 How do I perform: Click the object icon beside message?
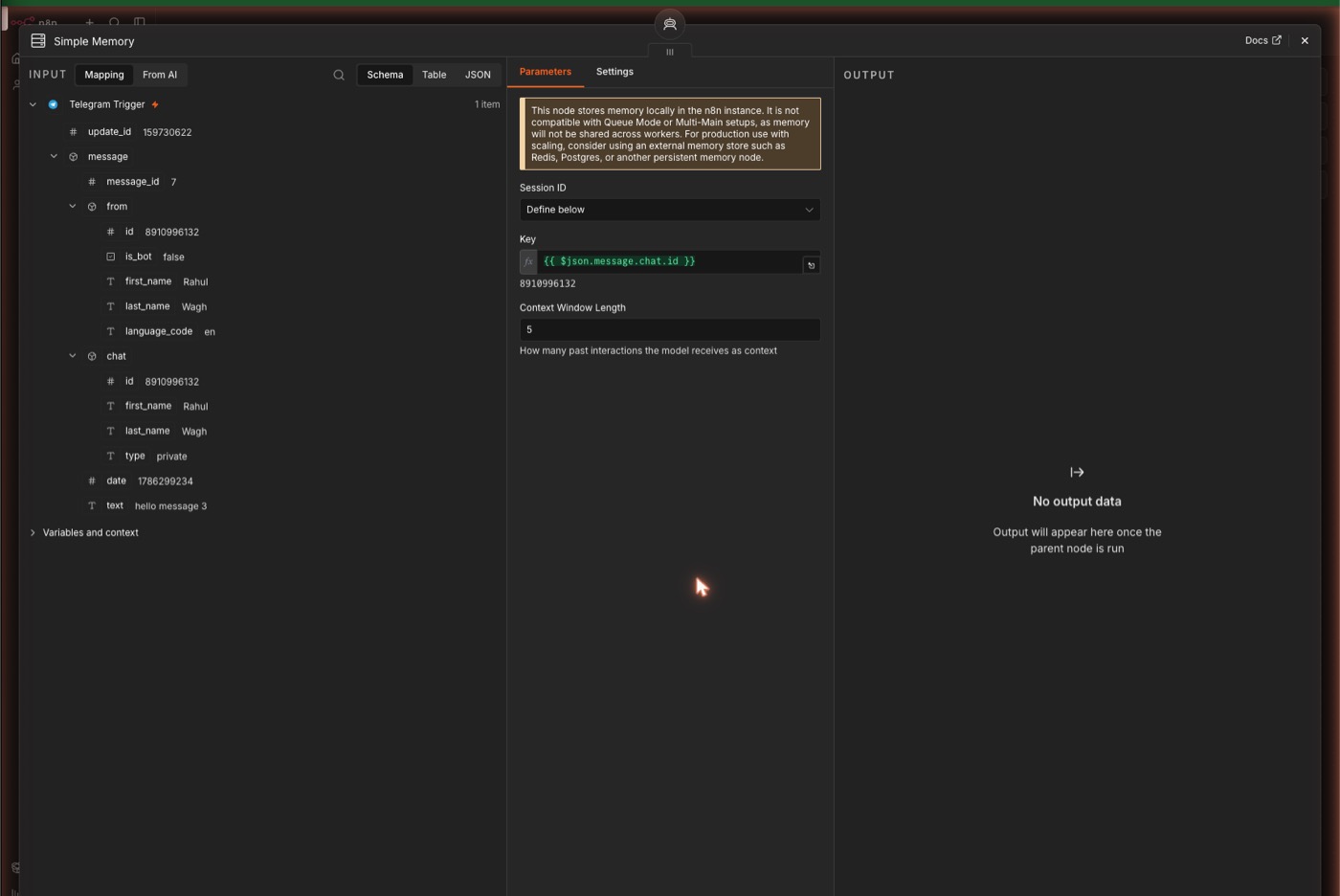73,157
